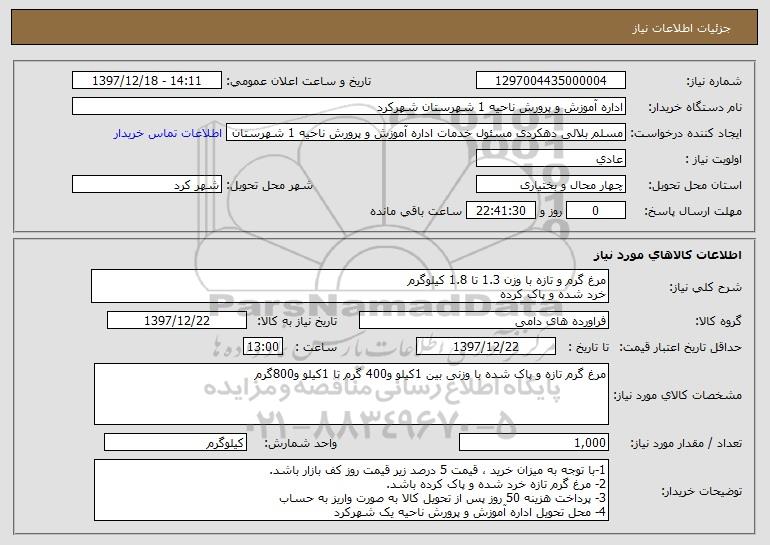The image size is (770, 545).
Task: Click the label 'مهلت ارسال پاسخ:'
Action: click(x=693, y=211)
